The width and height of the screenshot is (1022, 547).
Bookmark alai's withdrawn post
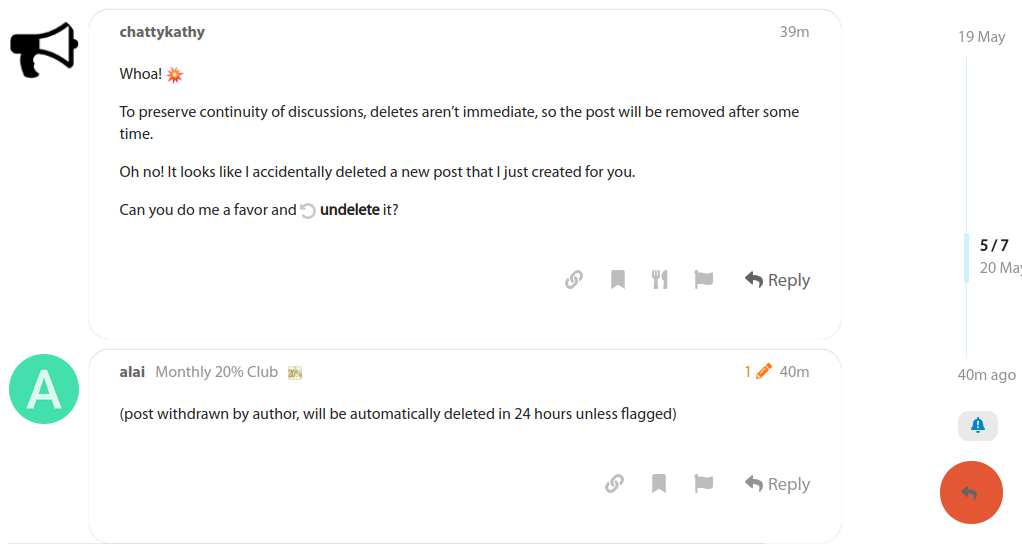point(659,484)
